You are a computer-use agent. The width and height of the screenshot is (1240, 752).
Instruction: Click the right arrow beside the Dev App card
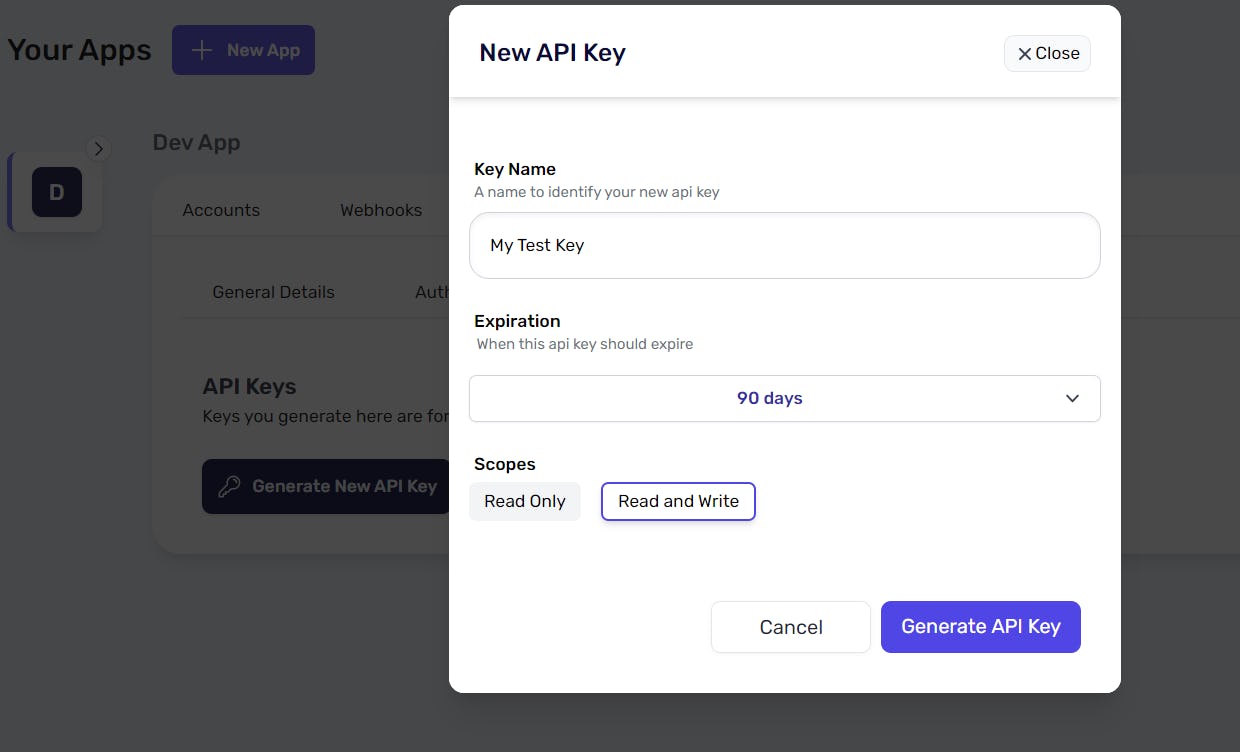pyautogui.click(x=99, y=148)
